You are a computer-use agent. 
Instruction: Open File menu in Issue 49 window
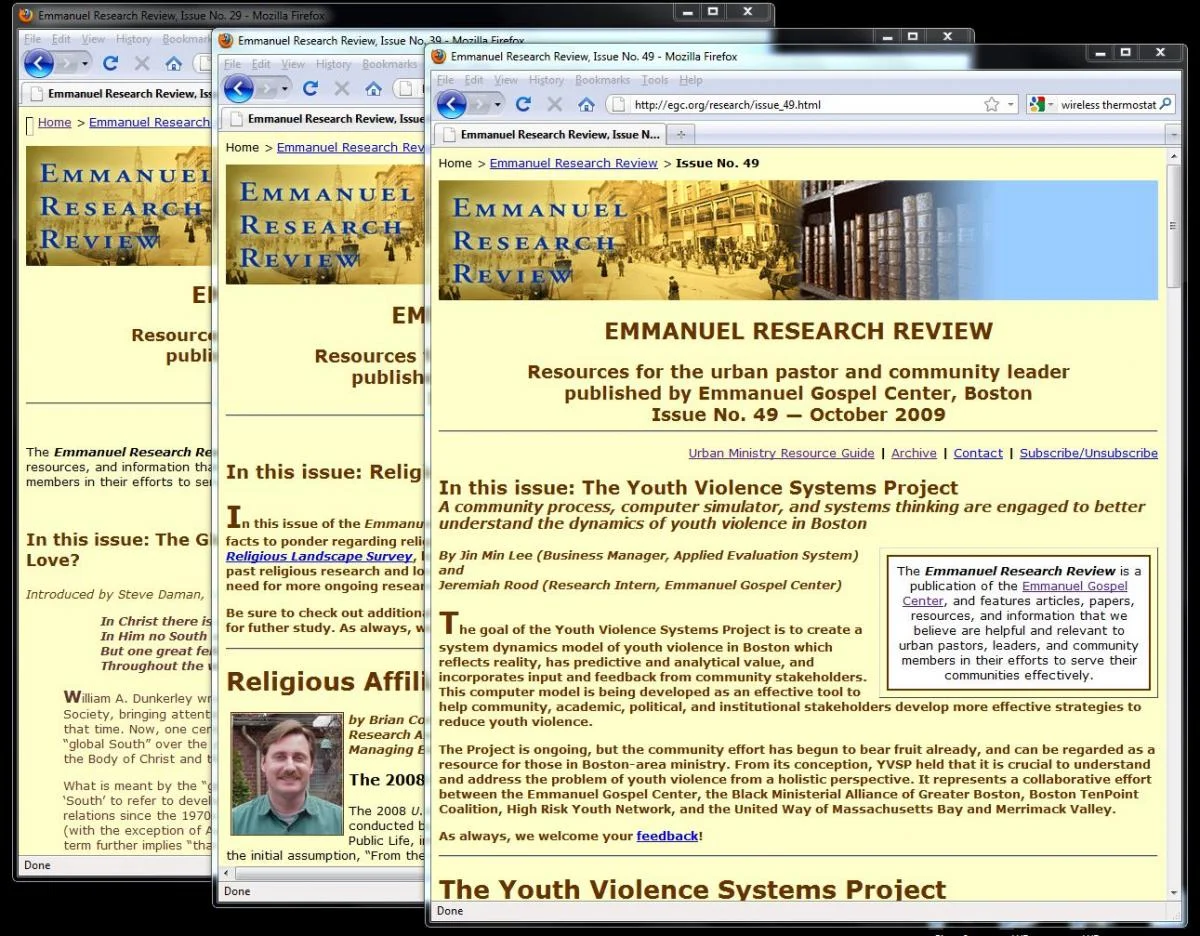tap(446, 80)
